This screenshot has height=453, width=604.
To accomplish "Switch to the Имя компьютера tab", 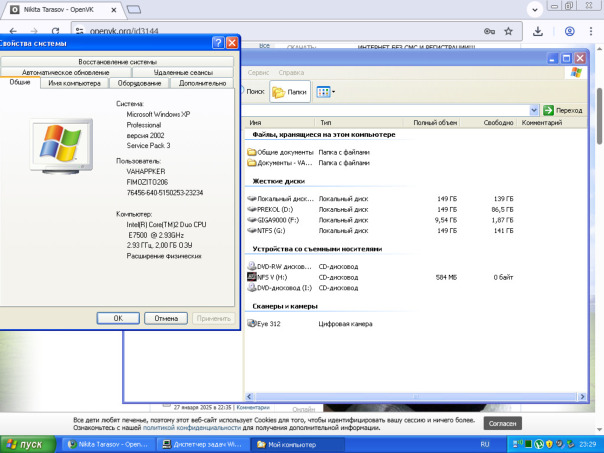I will click(74, 83).
